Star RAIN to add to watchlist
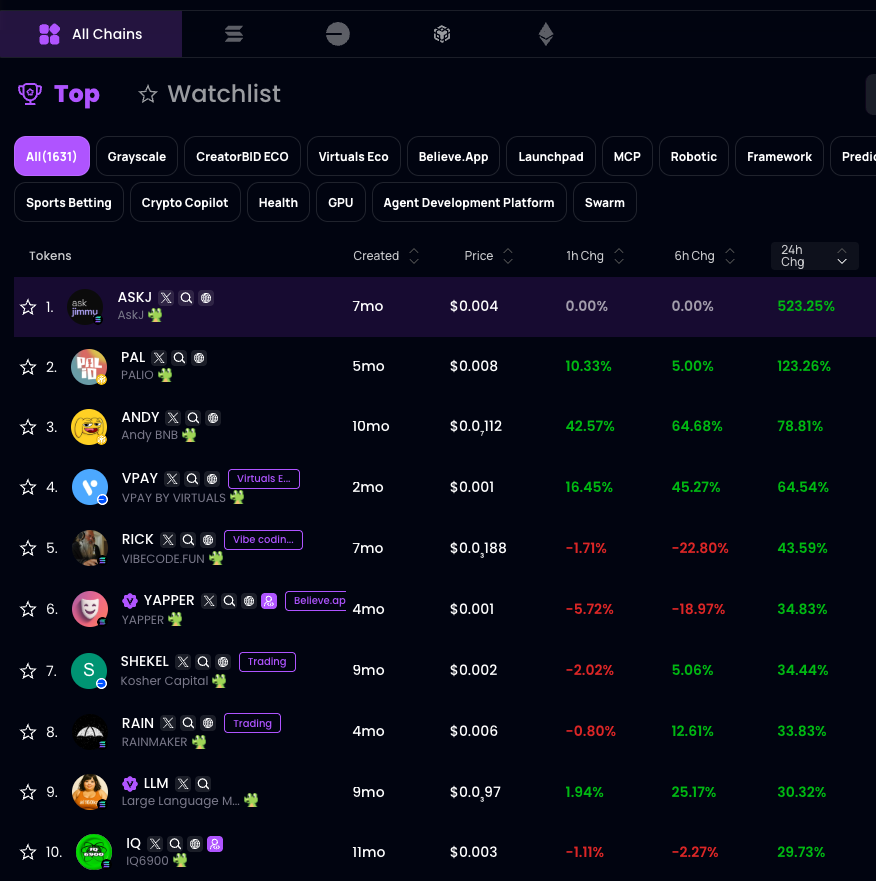The image size is (876, 881). pyautogui.click(x=28, y=732)
